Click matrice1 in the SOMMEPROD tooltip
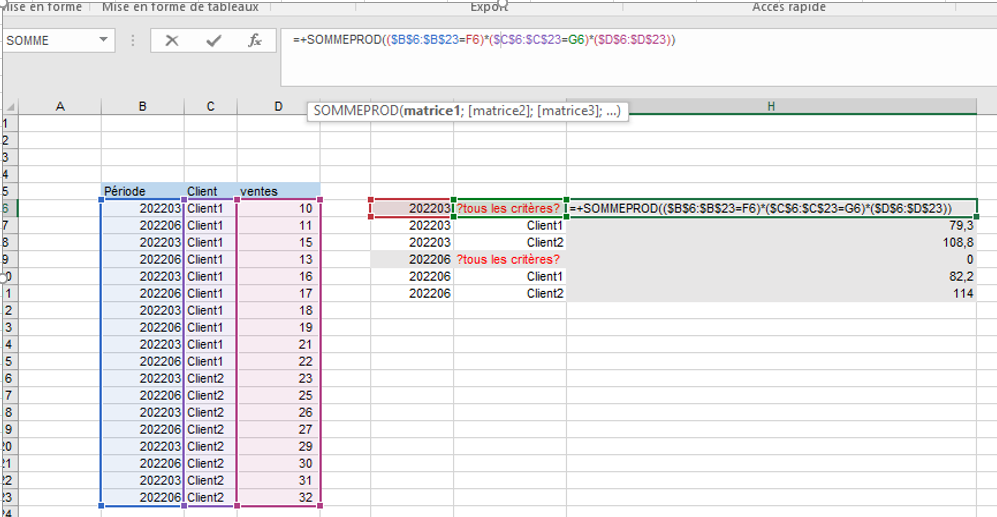 click(x=432, y=111)
